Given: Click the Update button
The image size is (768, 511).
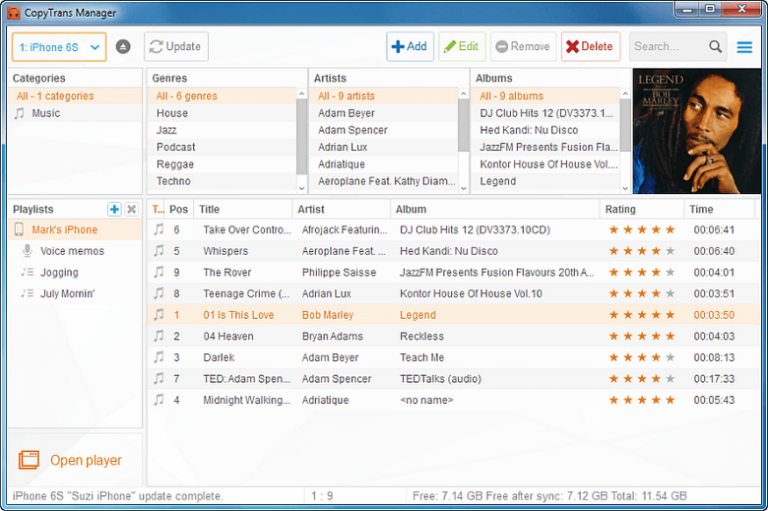Looking at the screenshot, I should click(x=176, y=47).
